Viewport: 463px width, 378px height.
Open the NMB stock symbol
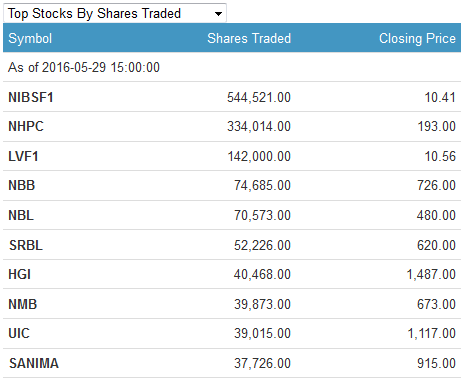click(23, 304)
